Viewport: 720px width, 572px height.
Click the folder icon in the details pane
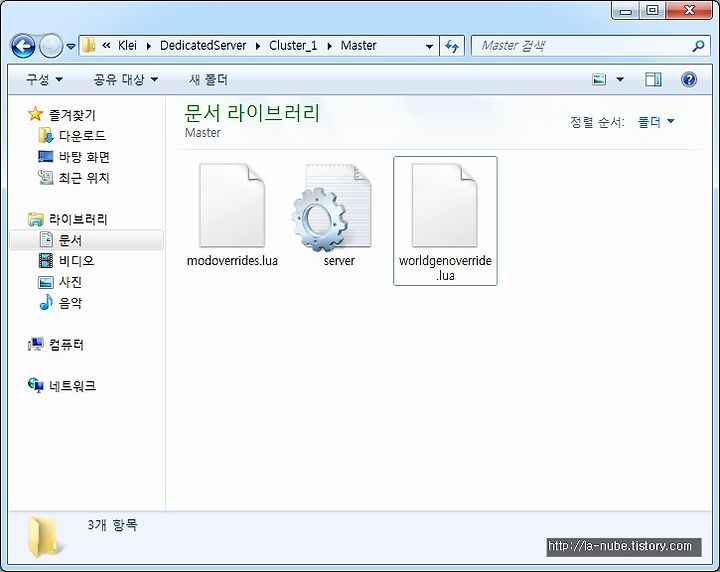tap(44, 536)
